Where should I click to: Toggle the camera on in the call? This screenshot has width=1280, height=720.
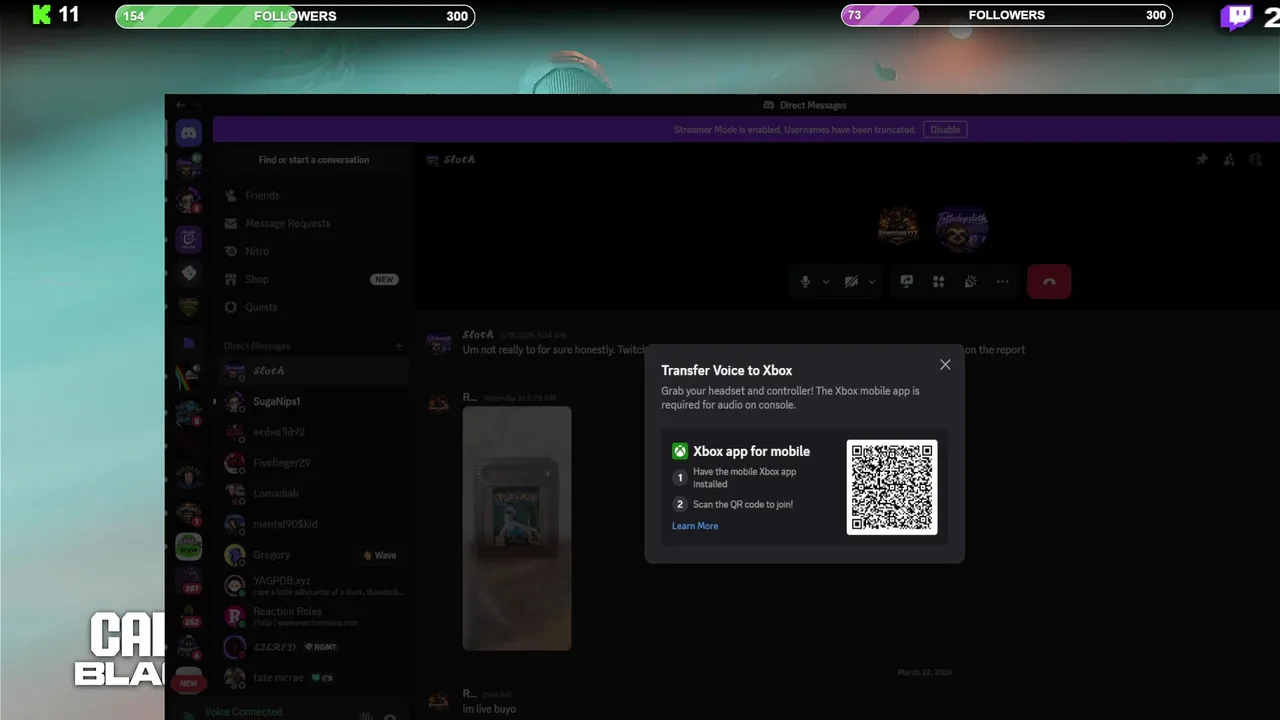[x=851, y=282]
